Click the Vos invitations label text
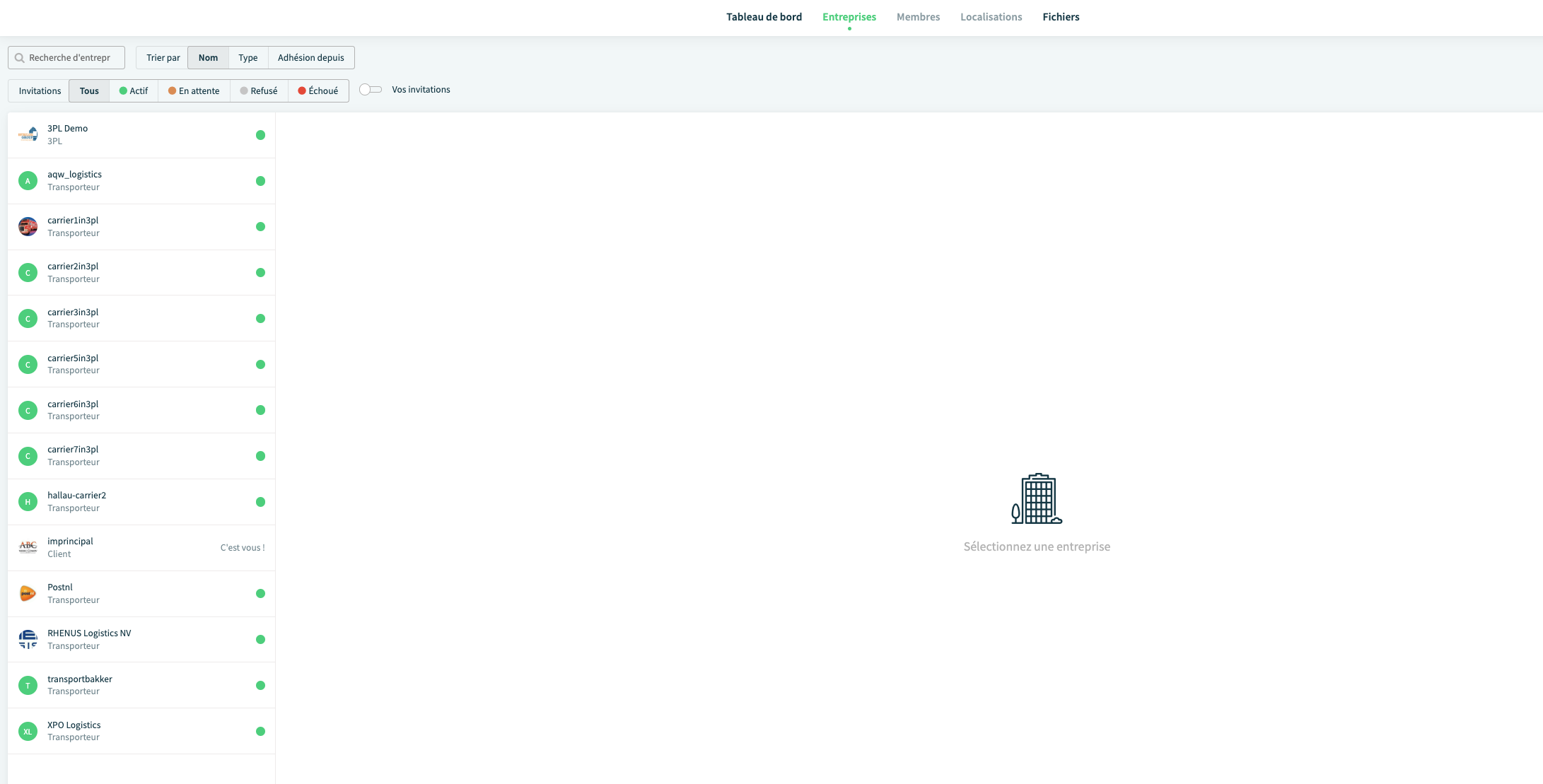This screenshot has height=784, width=1543. pos(421,90)
